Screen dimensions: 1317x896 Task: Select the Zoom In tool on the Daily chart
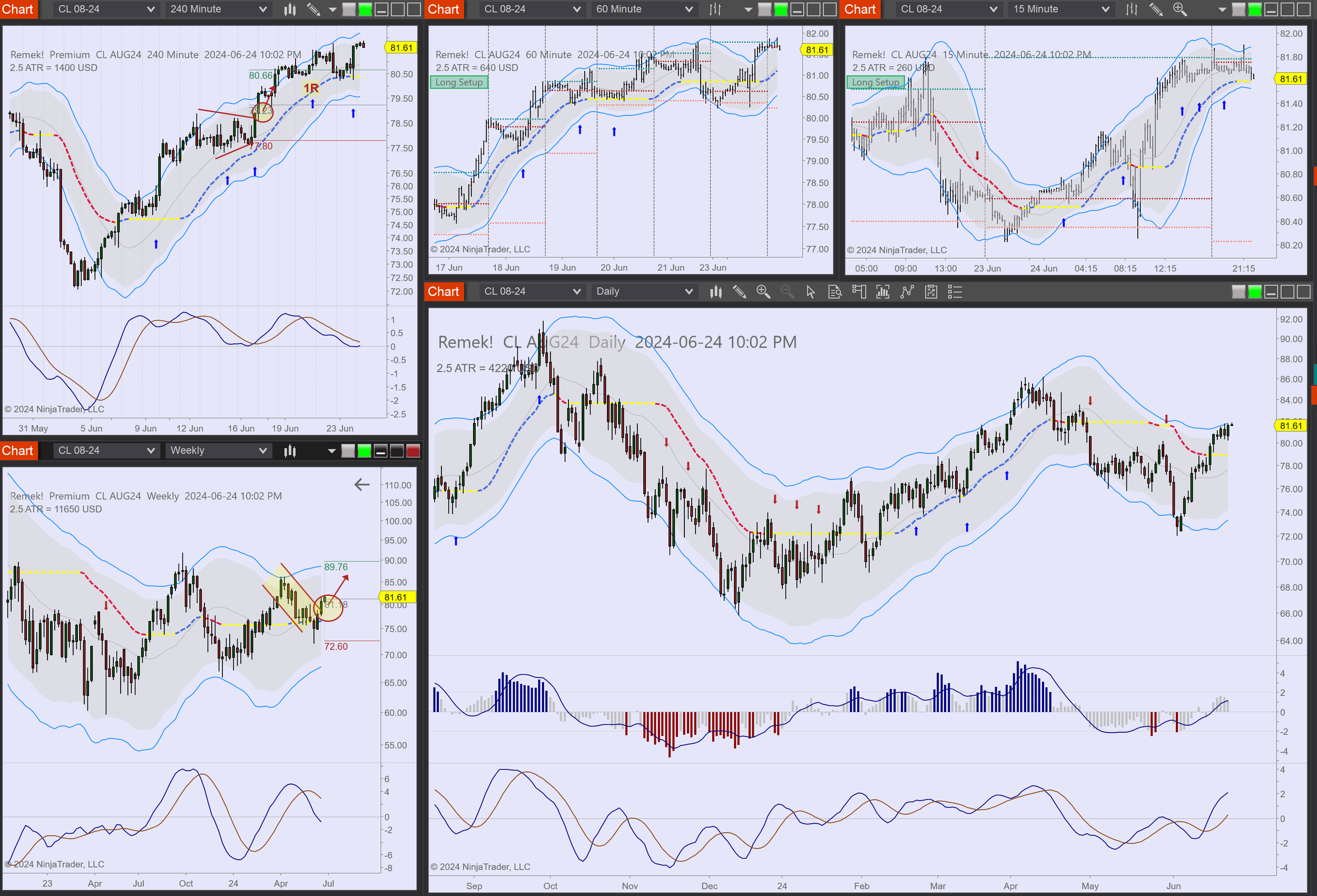763,292
